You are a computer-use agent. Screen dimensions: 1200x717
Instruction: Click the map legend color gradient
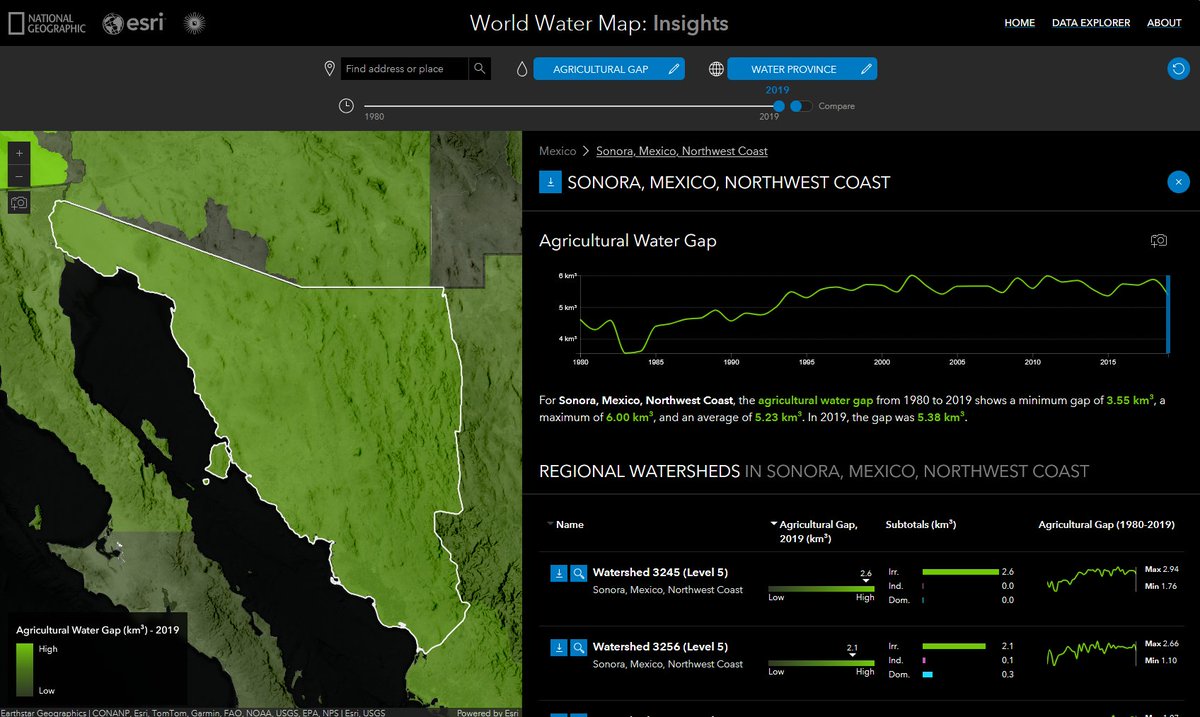26,670
